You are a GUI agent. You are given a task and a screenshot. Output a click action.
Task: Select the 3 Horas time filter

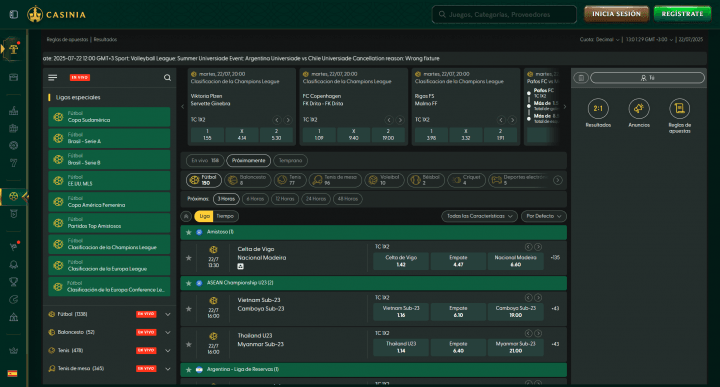point(226,199)
